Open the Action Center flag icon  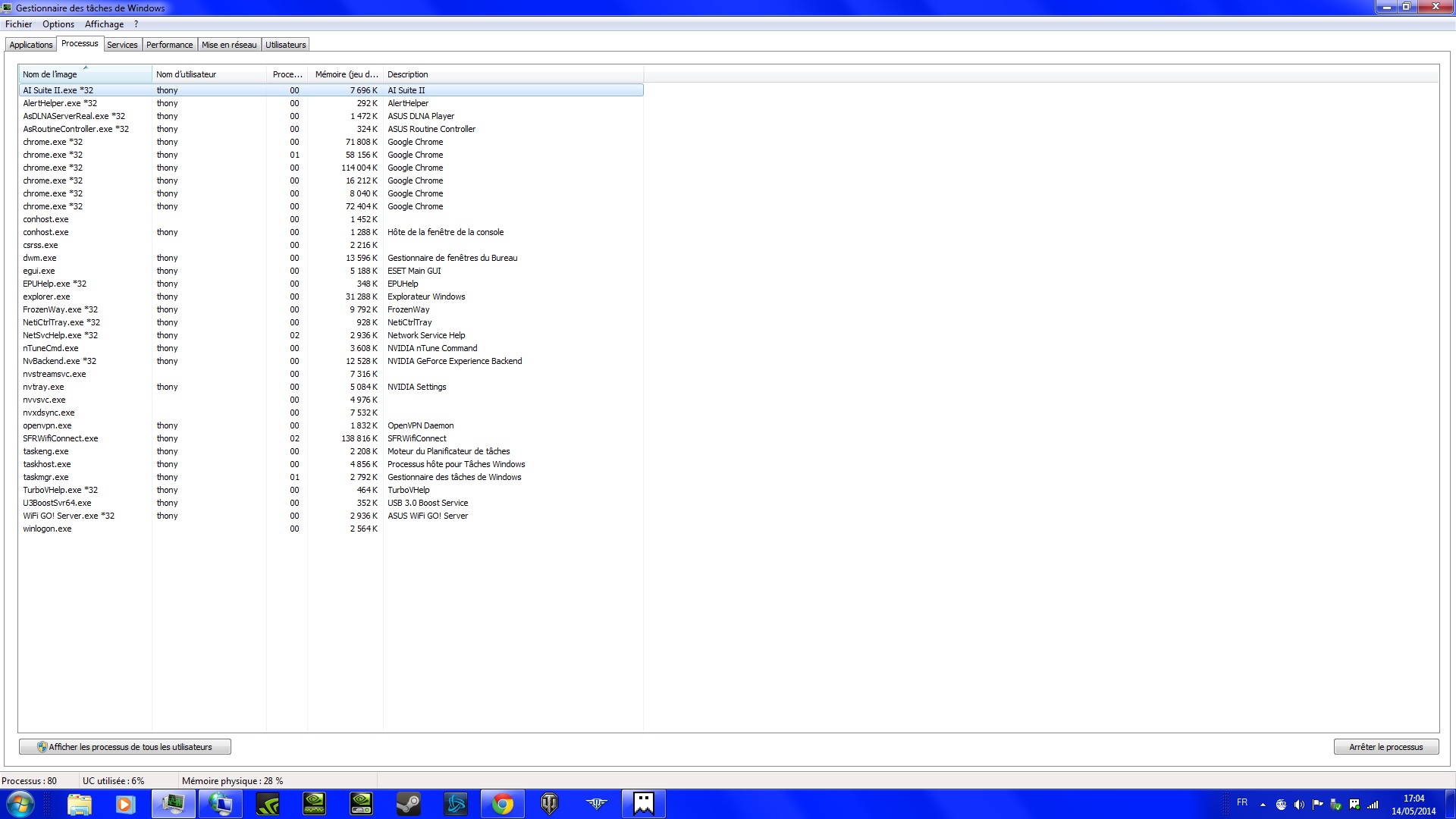coord(1317,805)
